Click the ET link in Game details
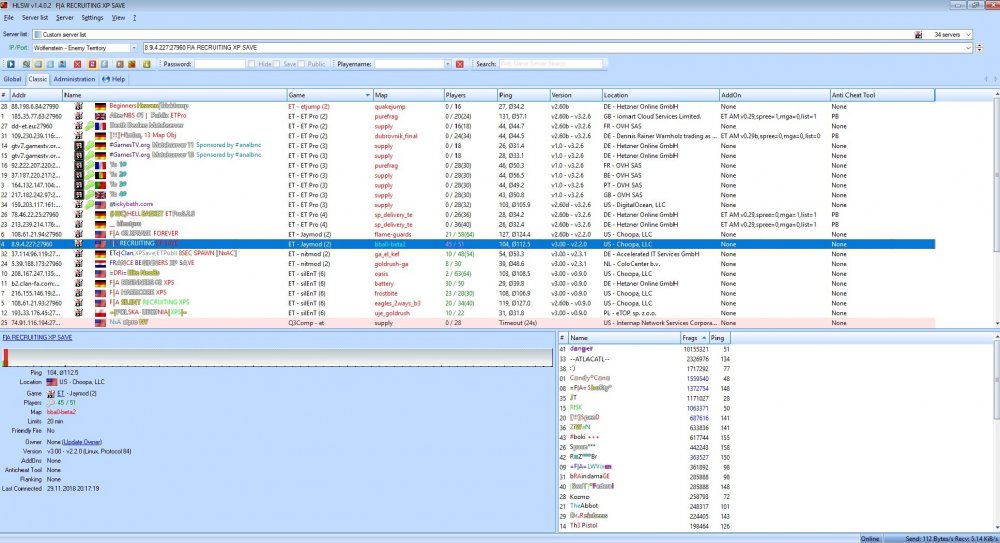 pyautogui.click(x=61, y=394)
